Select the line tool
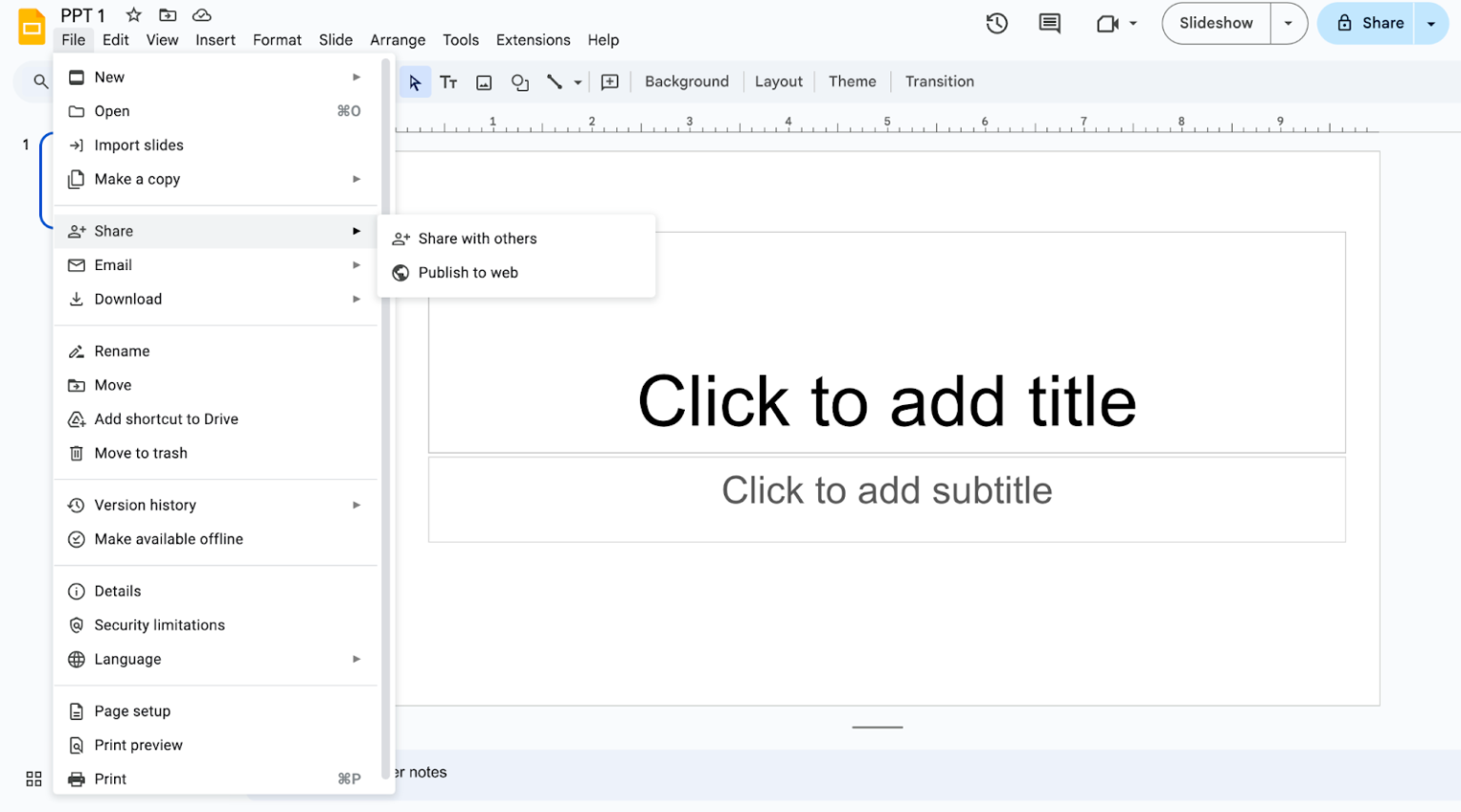The width and height of the screenshot is (1461, 812). [x=555, y=82]
